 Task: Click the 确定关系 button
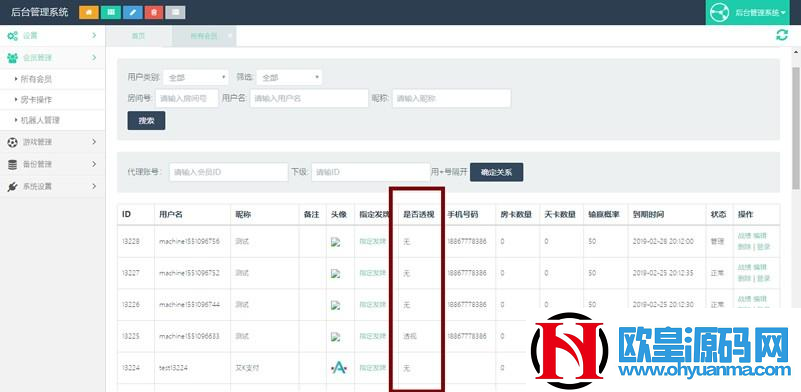[x=497, y=172]
